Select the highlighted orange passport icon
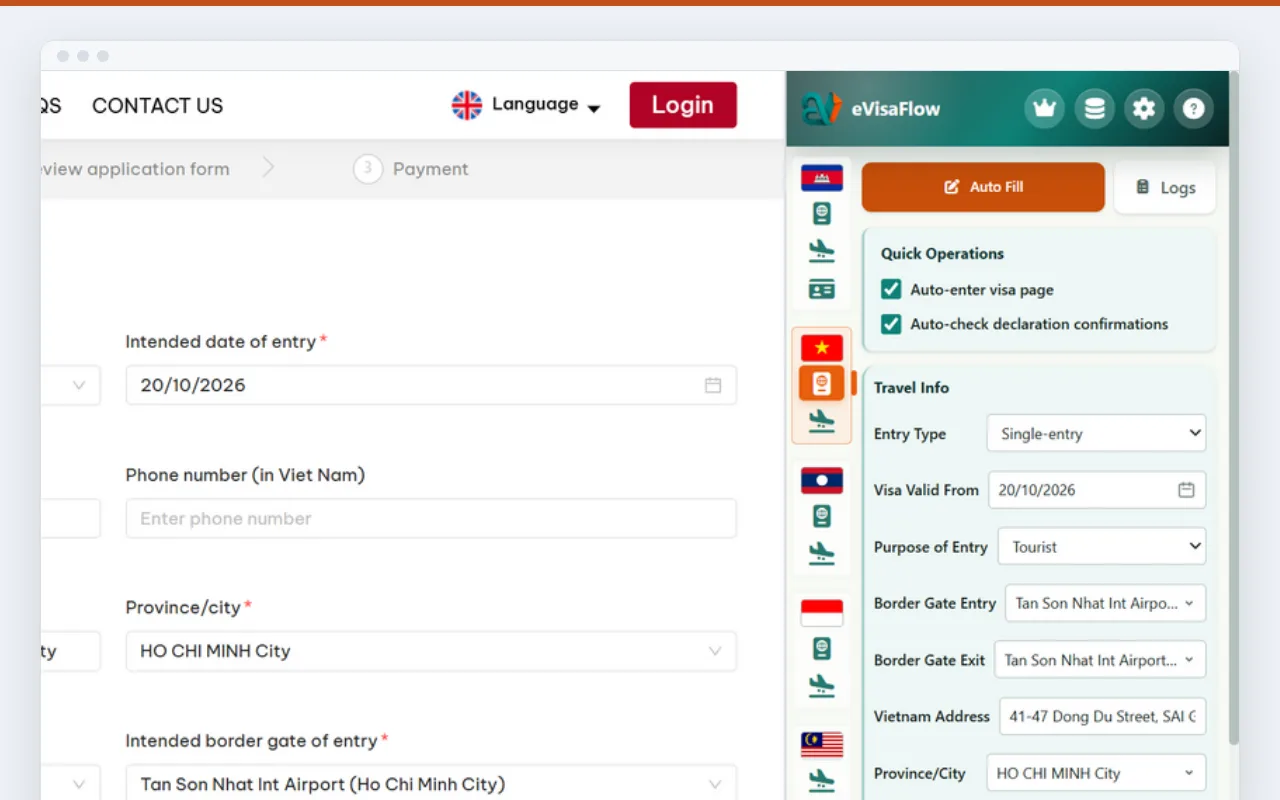This screenshot has height=800, width=1280. point(822,384)
